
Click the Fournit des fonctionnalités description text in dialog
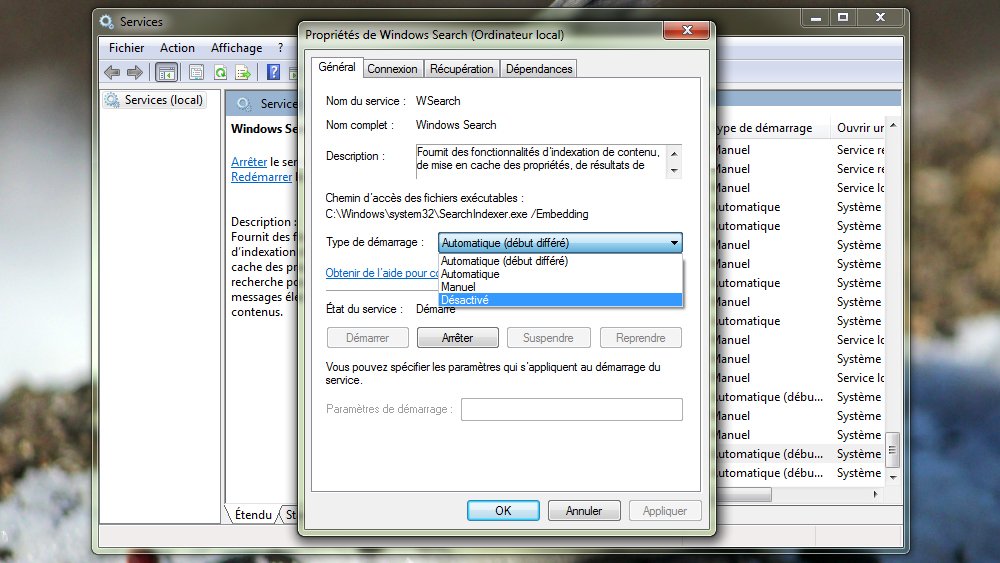538,159
